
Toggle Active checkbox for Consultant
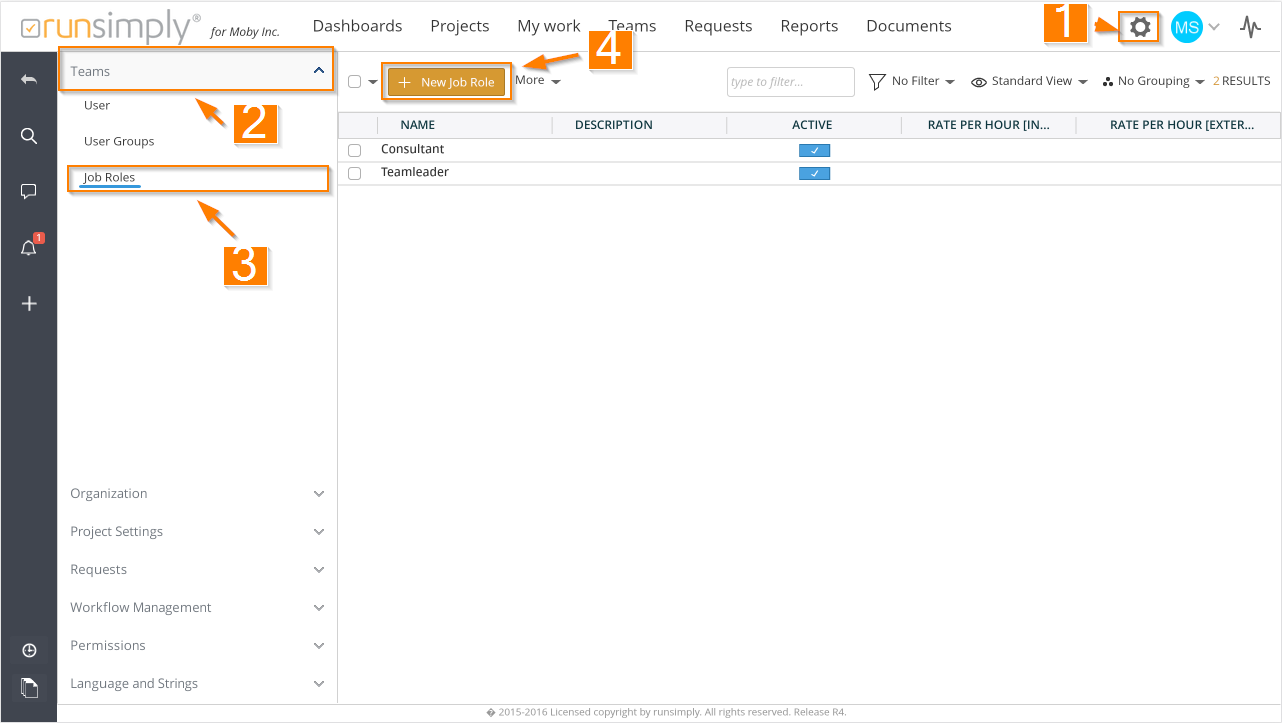[814, 151]
